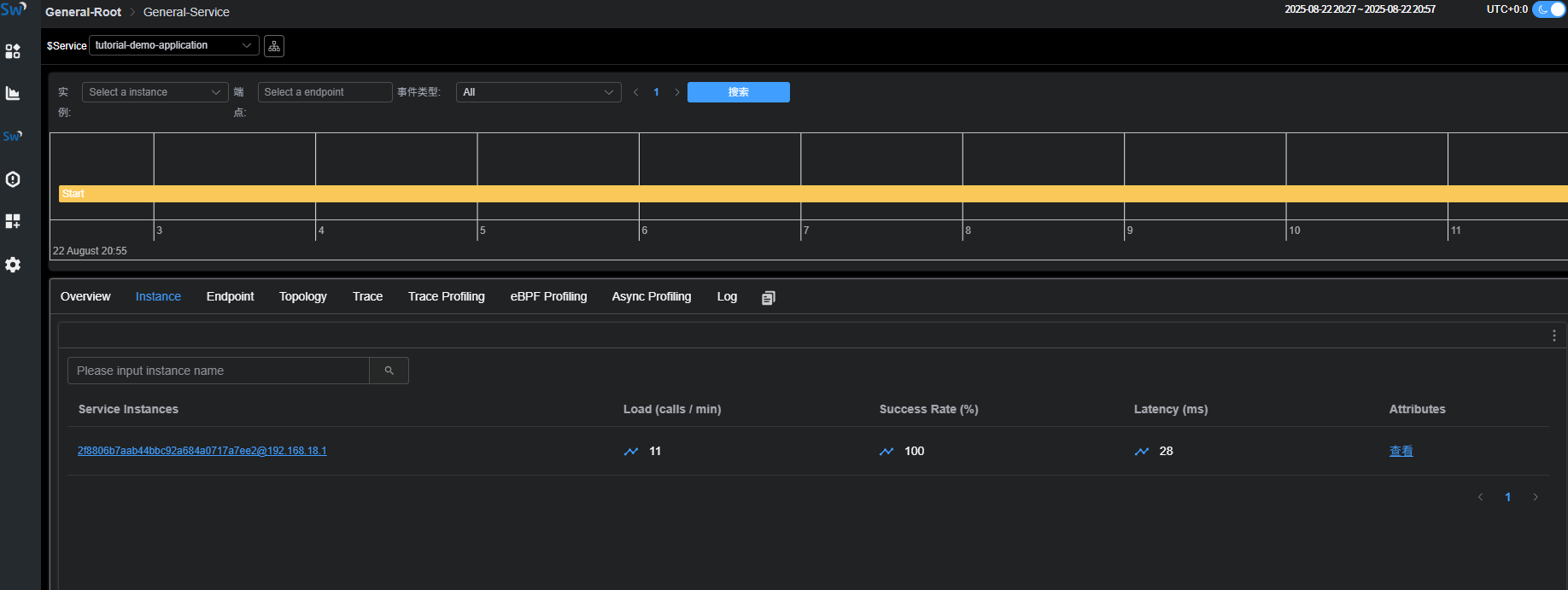Screen dimensions: 1568x590
Task: Click the alarm shield icon in the sidebar
Action: (13, 179)
